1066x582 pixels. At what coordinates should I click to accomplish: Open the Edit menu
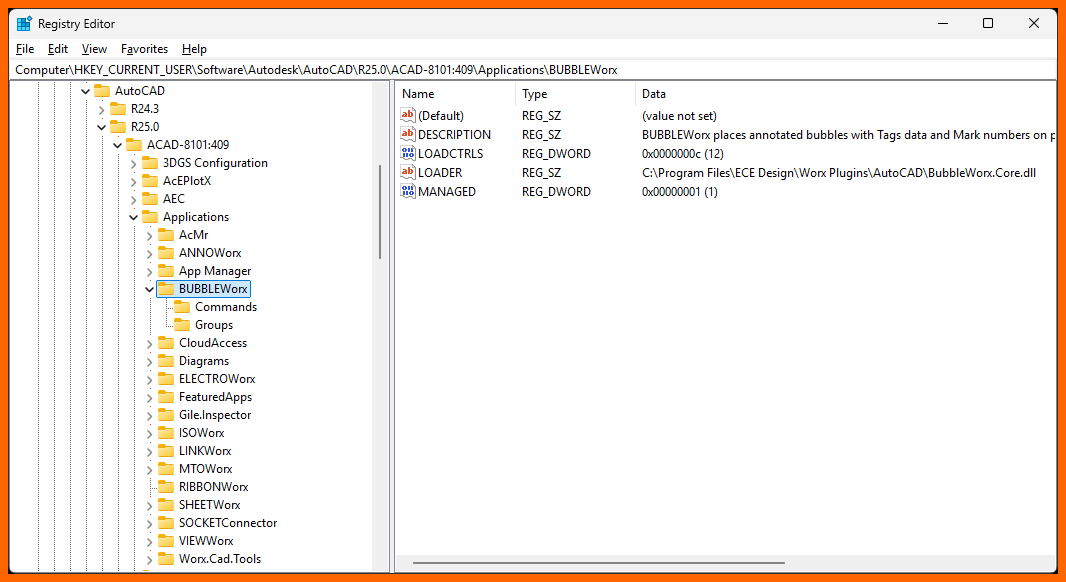click(58, 49)
